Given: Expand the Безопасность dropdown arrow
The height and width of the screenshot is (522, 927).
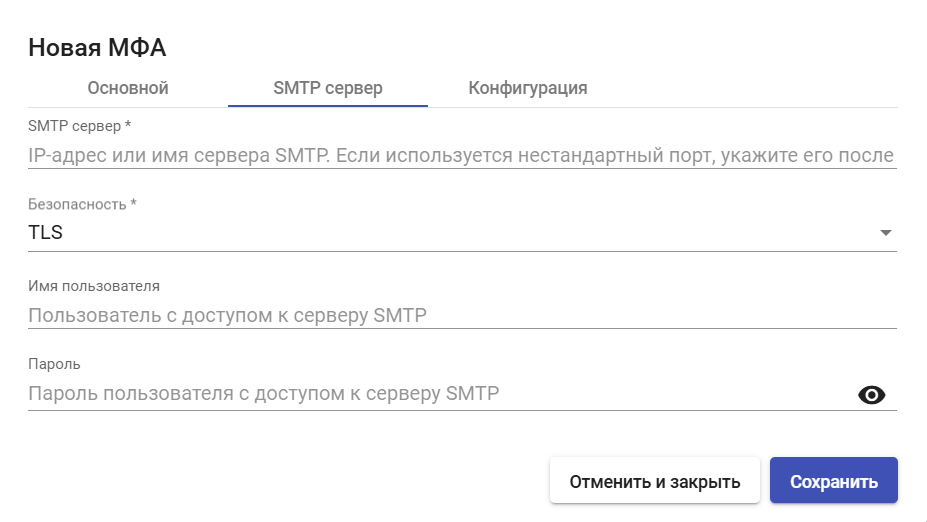Looking at the screenshot, I should tap(886, 233).
